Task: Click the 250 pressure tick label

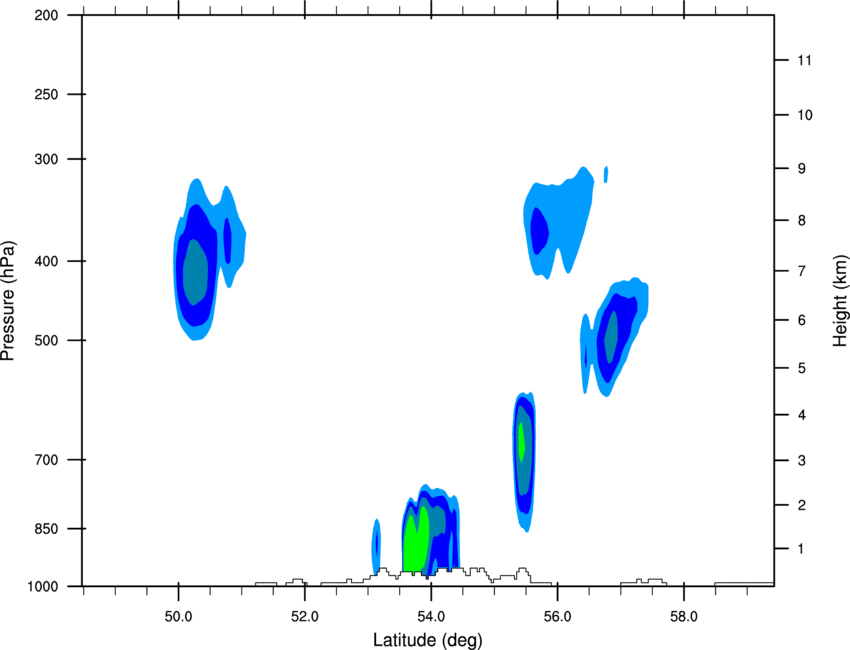Action: (x=46, y=94)
